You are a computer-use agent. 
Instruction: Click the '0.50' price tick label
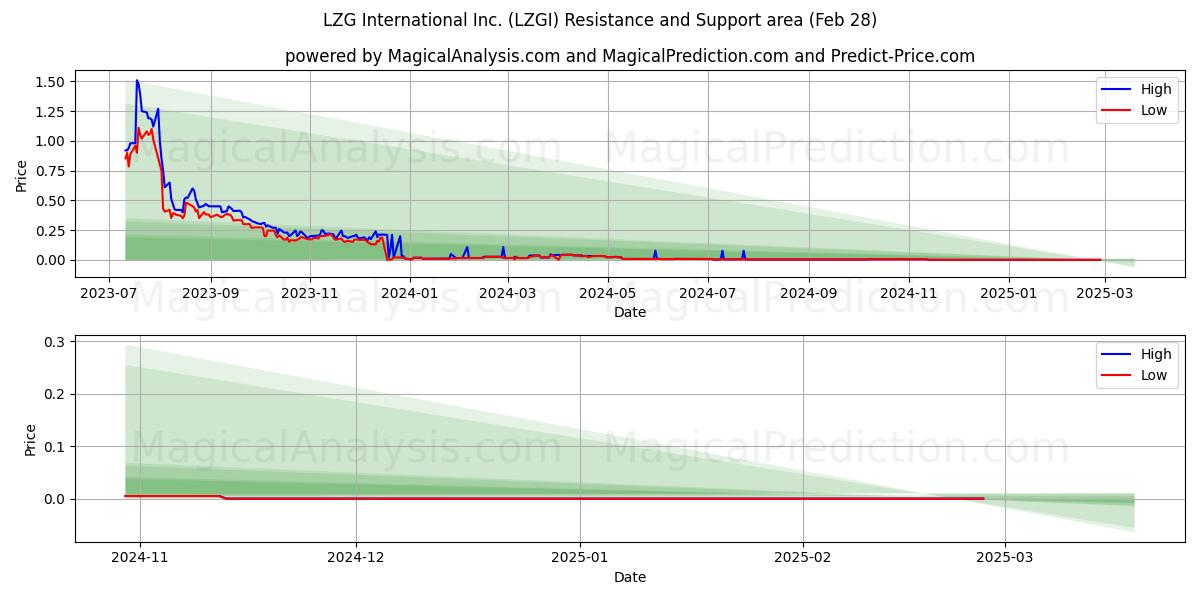pos(50,201)
